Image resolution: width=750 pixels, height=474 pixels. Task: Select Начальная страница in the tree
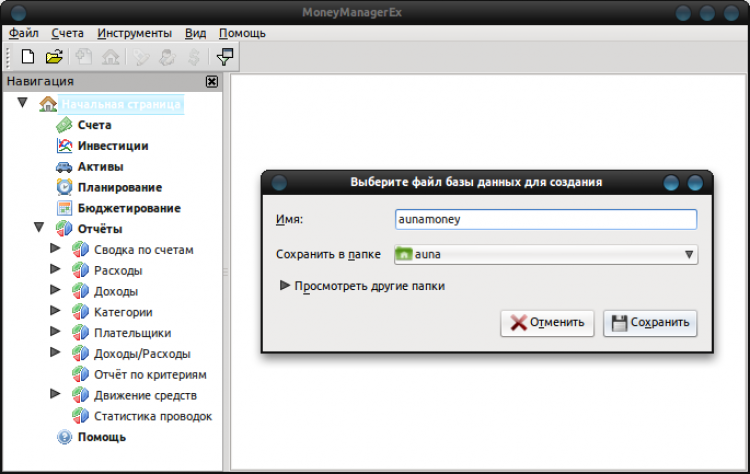(121, 104)
